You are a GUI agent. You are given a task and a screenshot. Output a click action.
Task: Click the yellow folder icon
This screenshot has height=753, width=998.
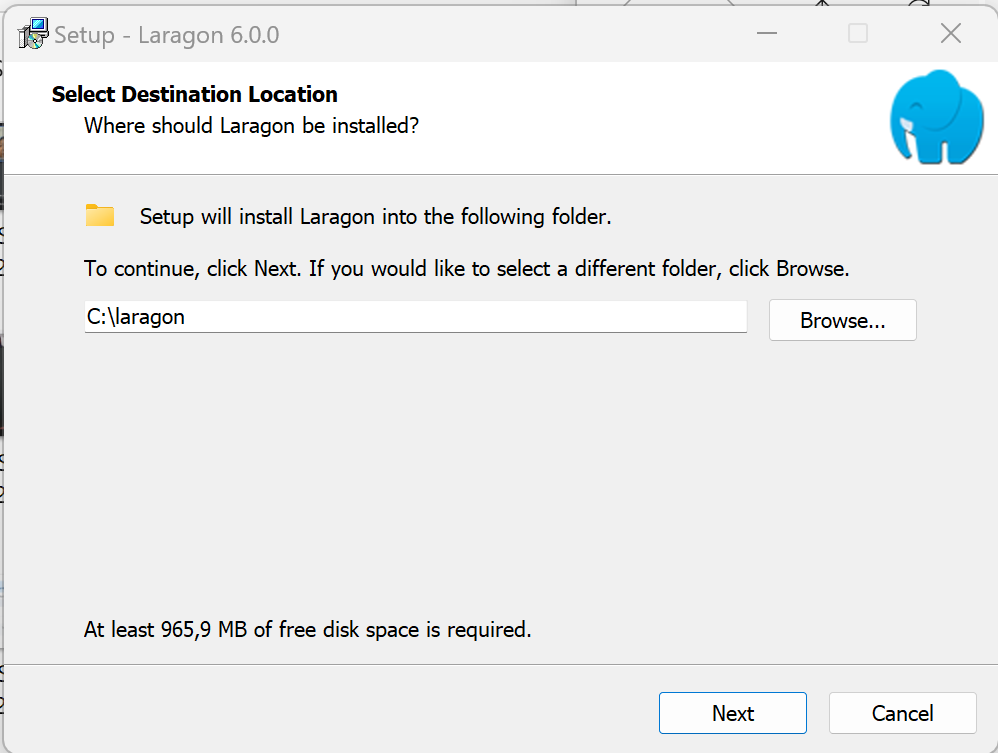(x=100, y=215)
